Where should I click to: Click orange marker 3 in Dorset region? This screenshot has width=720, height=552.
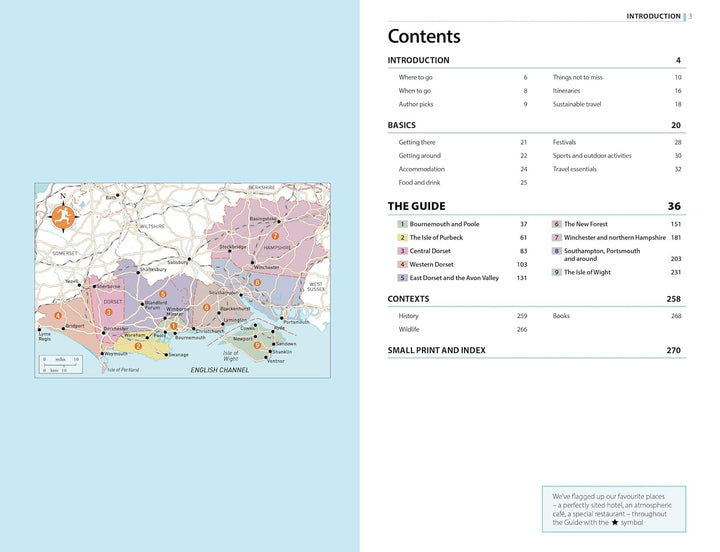tap(109, 312)
